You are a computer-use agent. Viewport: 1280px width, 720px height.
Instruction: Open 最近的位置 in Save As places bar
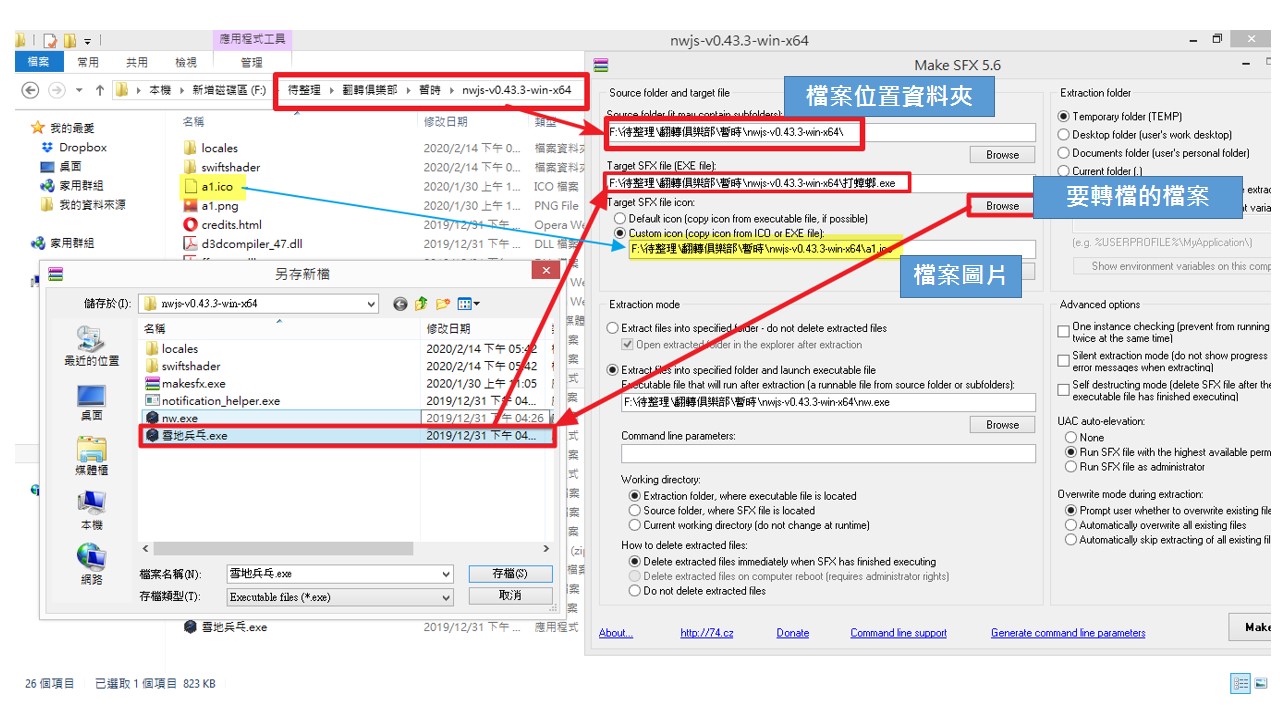pos(91,346)
